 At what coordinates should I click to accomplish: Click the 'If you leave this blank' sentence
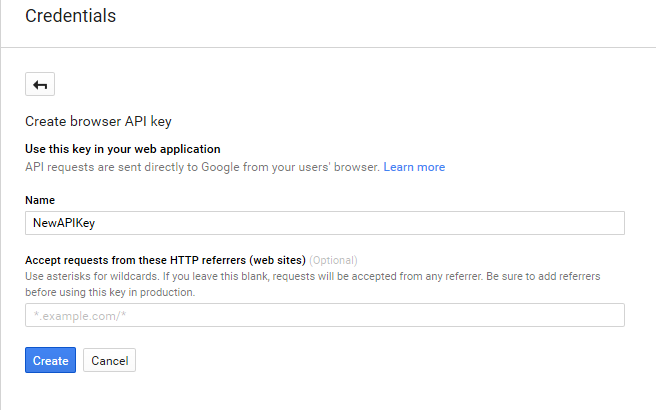click(323, 276)
